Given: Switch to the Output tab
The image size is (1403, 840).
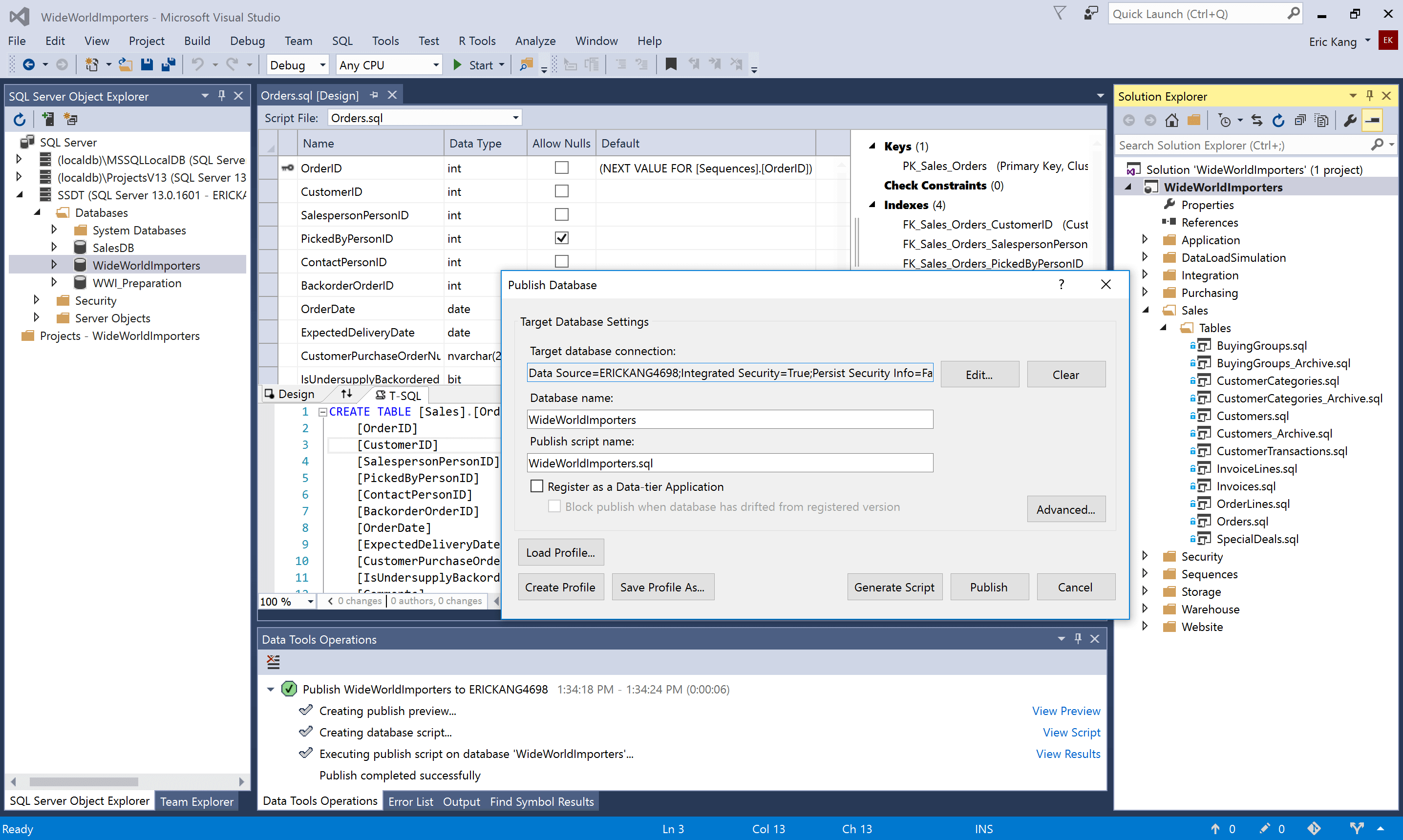Looking at the screenshot, I should pos(461,801).
